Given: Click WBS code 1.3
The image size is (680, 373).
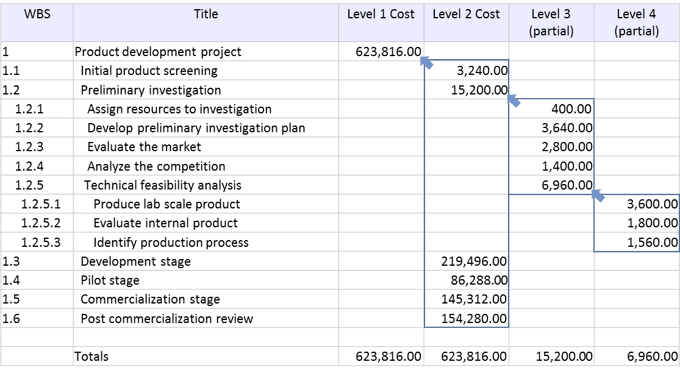Looking at the screenshot, I should (11, 262).
